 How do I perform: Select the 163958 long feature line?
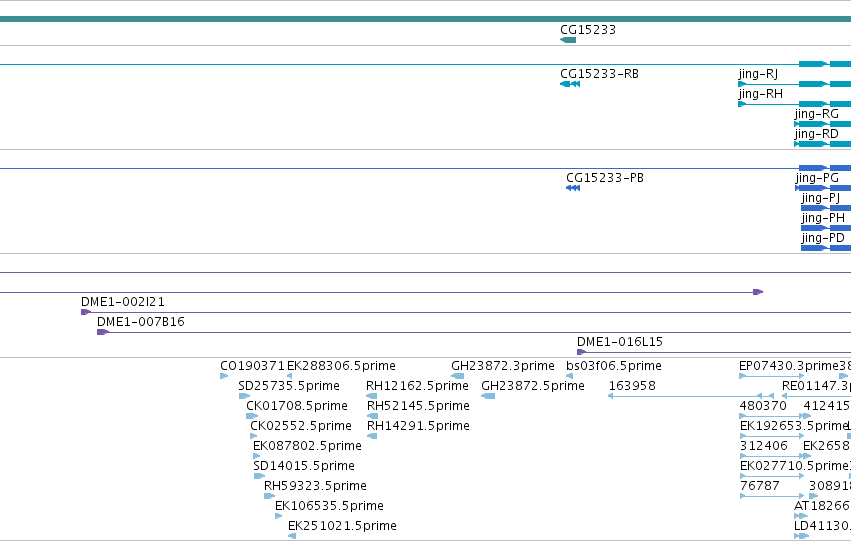click(x=690, y=396)
